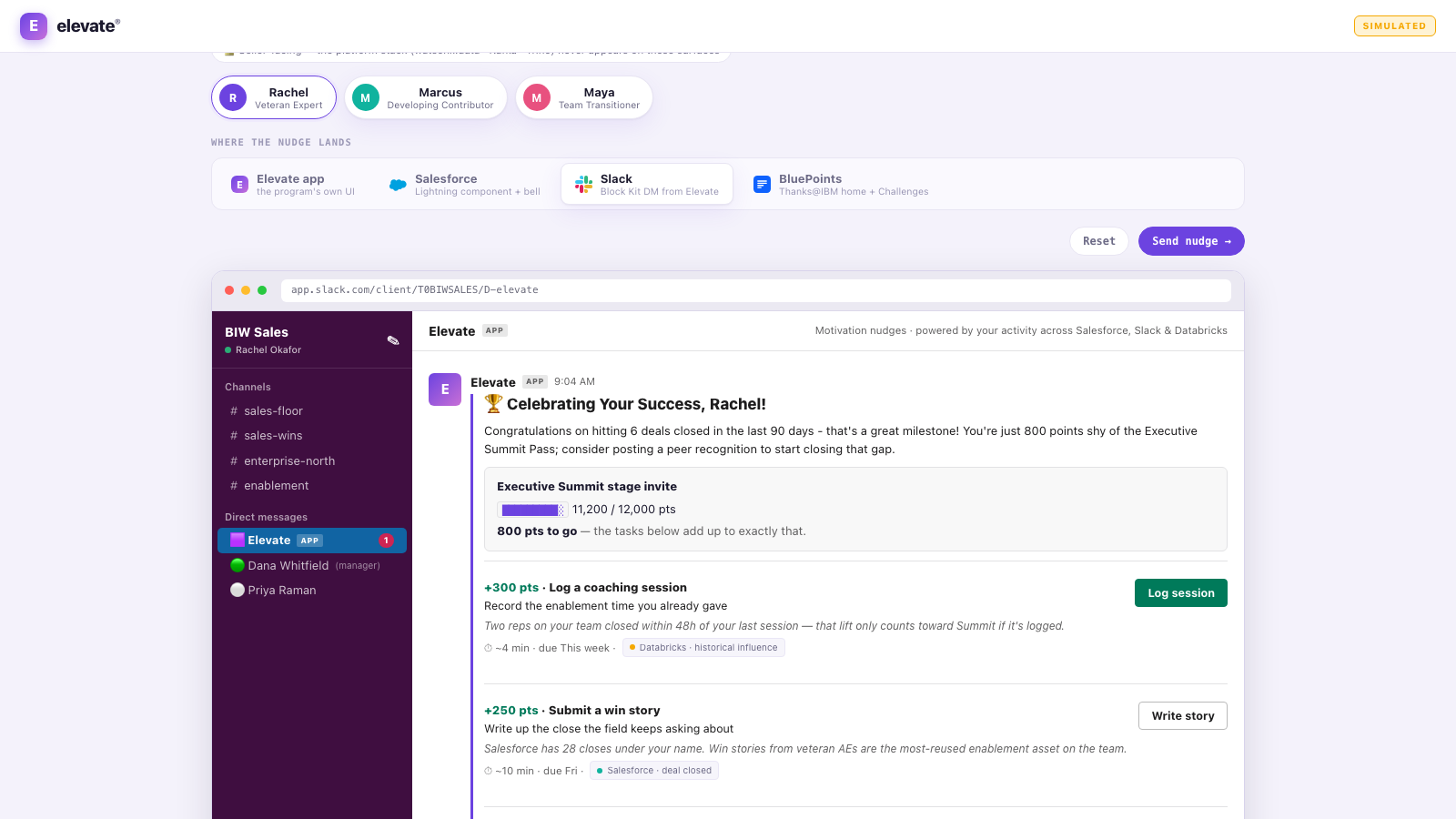Image resolution: width=1456 pixels, height=819 pixels.
Task: Open Priya Raman direct message
Action: 312,590
